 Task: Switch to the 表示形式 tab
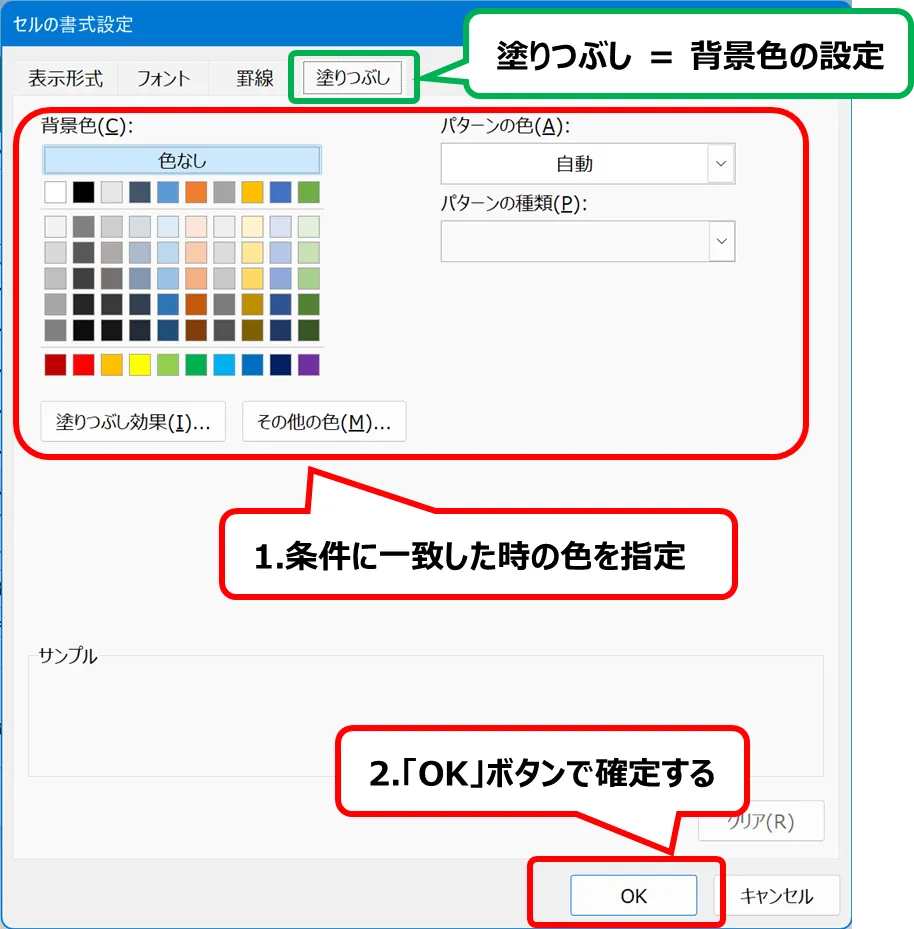65,78
